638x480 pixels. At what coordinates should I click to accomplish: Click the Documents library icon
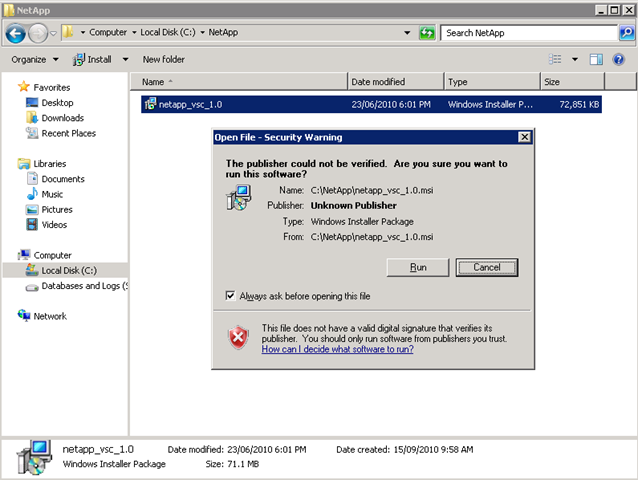[x=32, y=179]
